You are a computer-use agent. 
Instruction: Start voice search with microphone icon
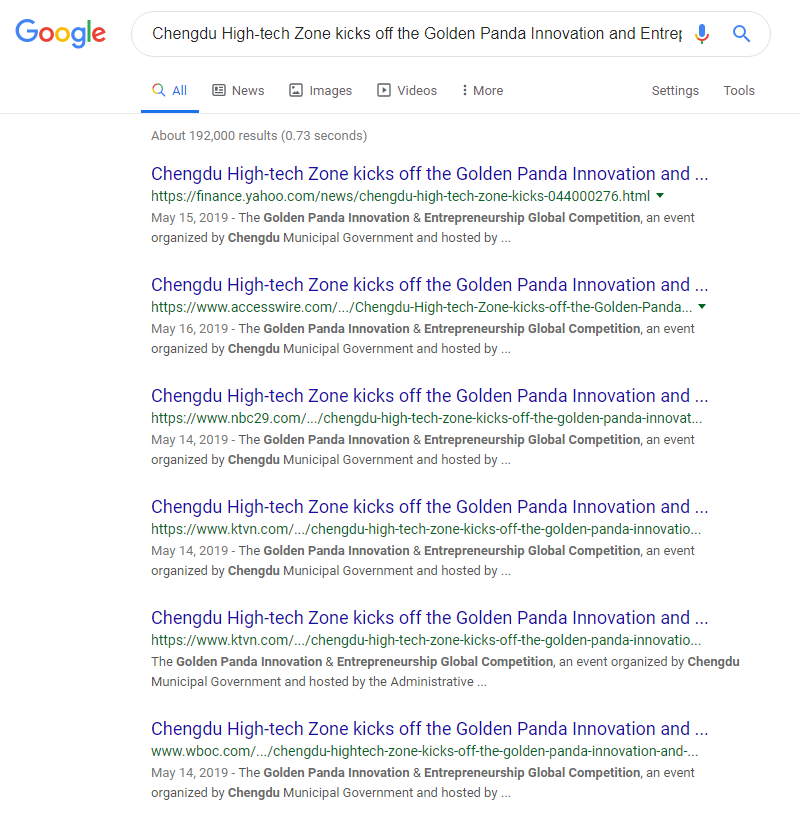tap(702, 34)
